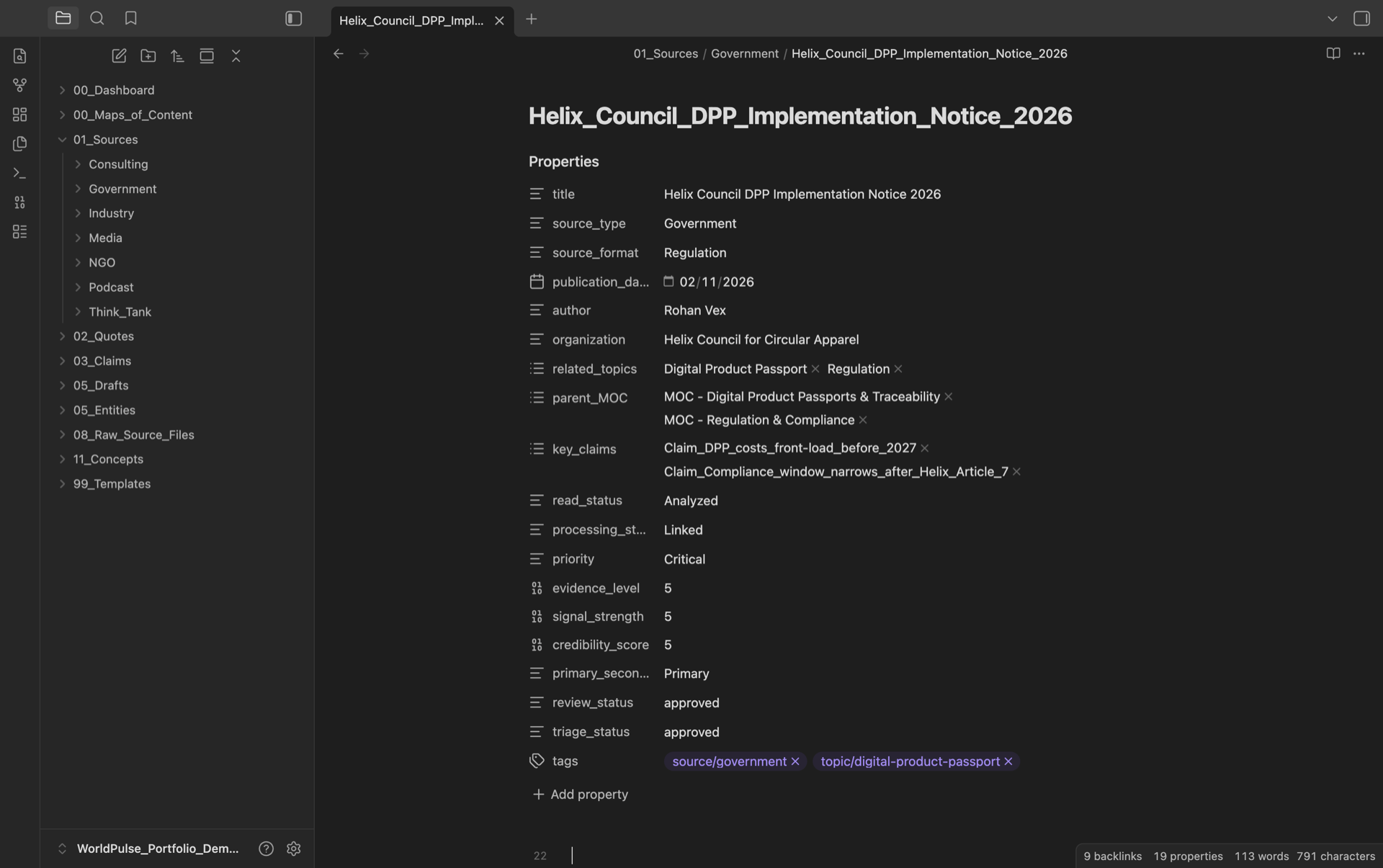The image size is (1383, 868).
Task: Remove Digital Product Passport from related_topics
Action: click(x=815, y=369)
